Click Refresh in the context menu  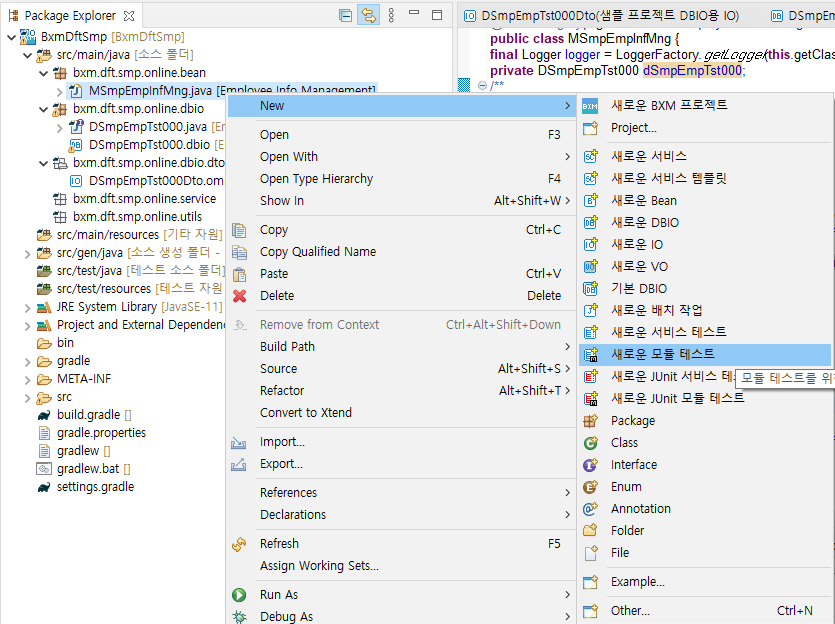279,543
